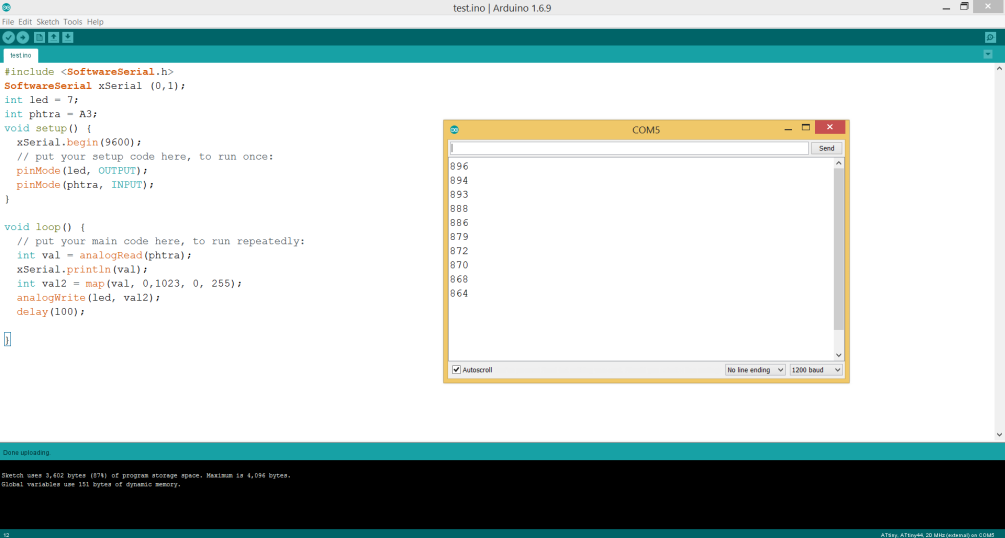Click the value 879 in serial output

(459, 237)
